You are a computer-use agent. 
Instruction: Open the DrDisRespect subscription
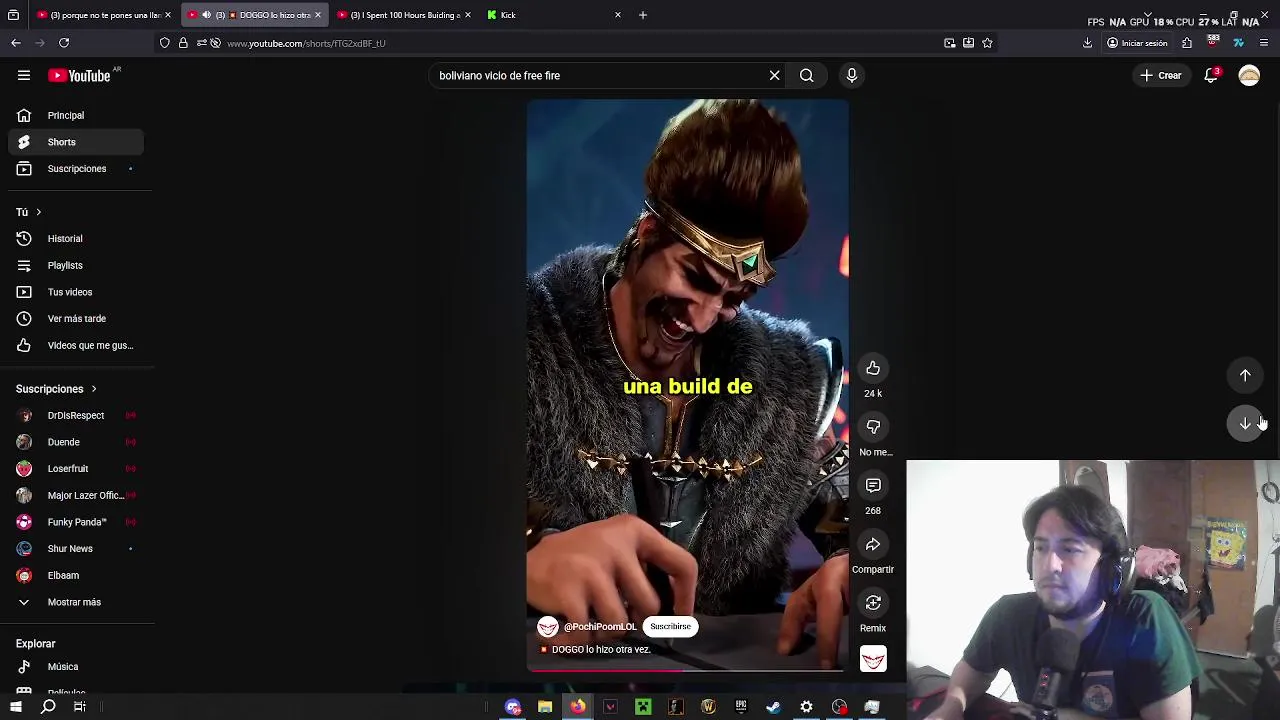pos(76,415)
